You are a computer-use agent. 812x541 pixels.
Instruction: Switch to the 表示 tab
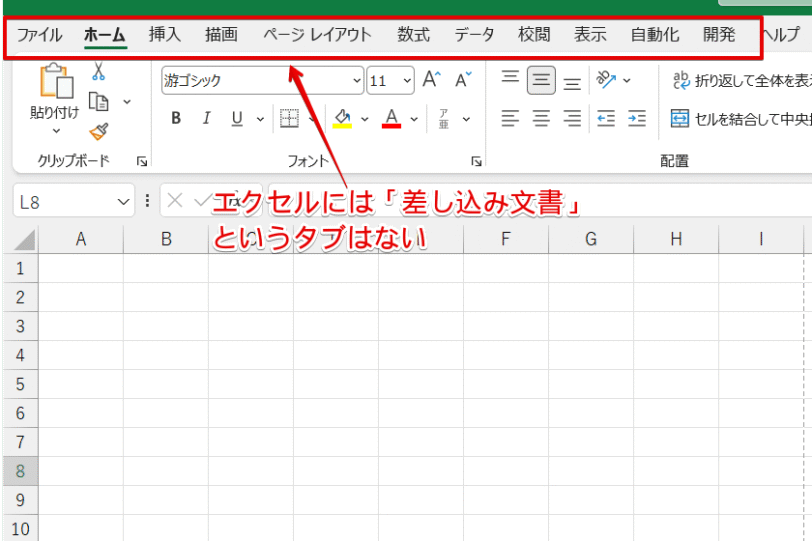click(x=590, y=35)
